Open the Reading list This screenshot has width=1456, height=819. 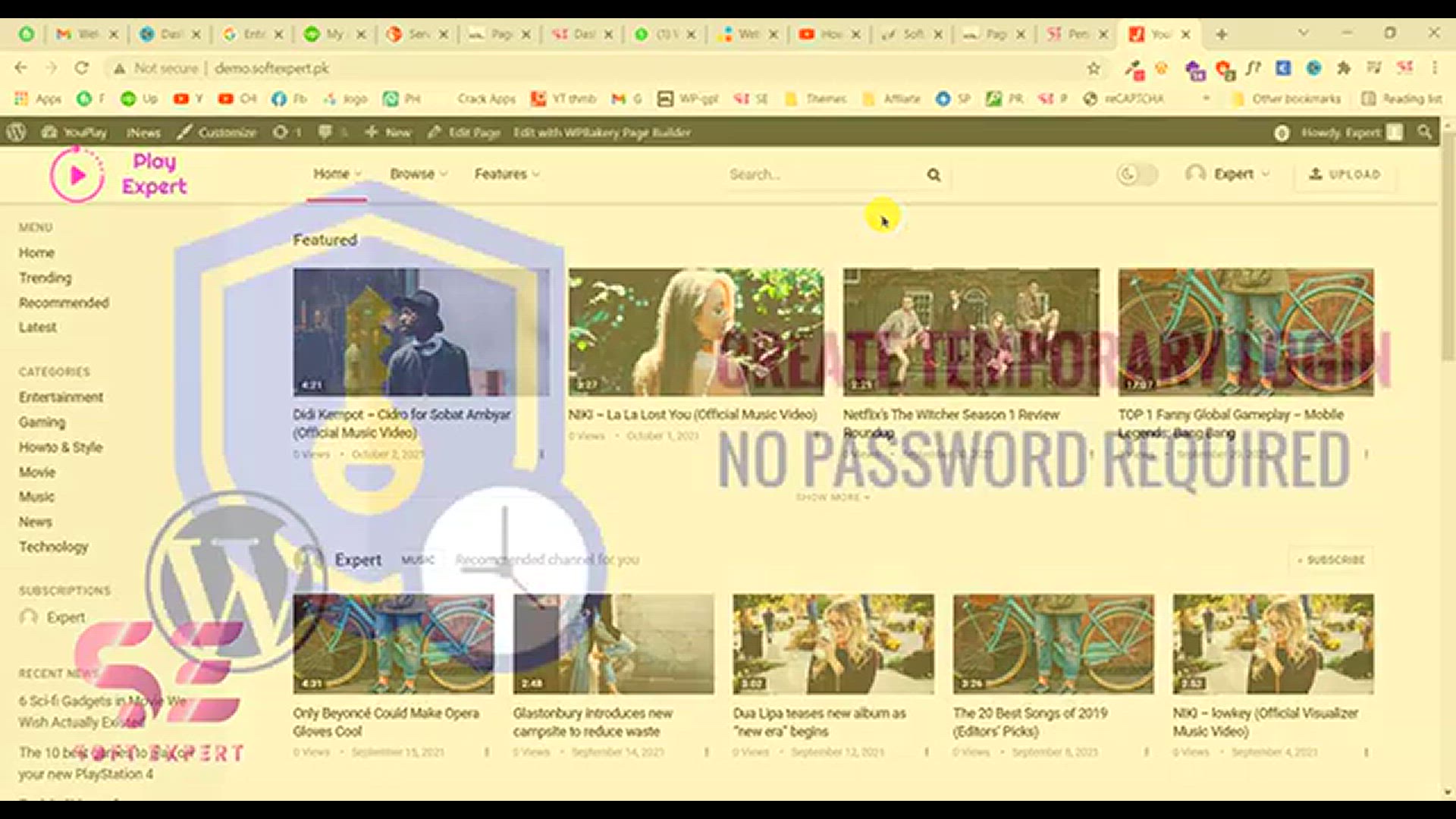1401,99
